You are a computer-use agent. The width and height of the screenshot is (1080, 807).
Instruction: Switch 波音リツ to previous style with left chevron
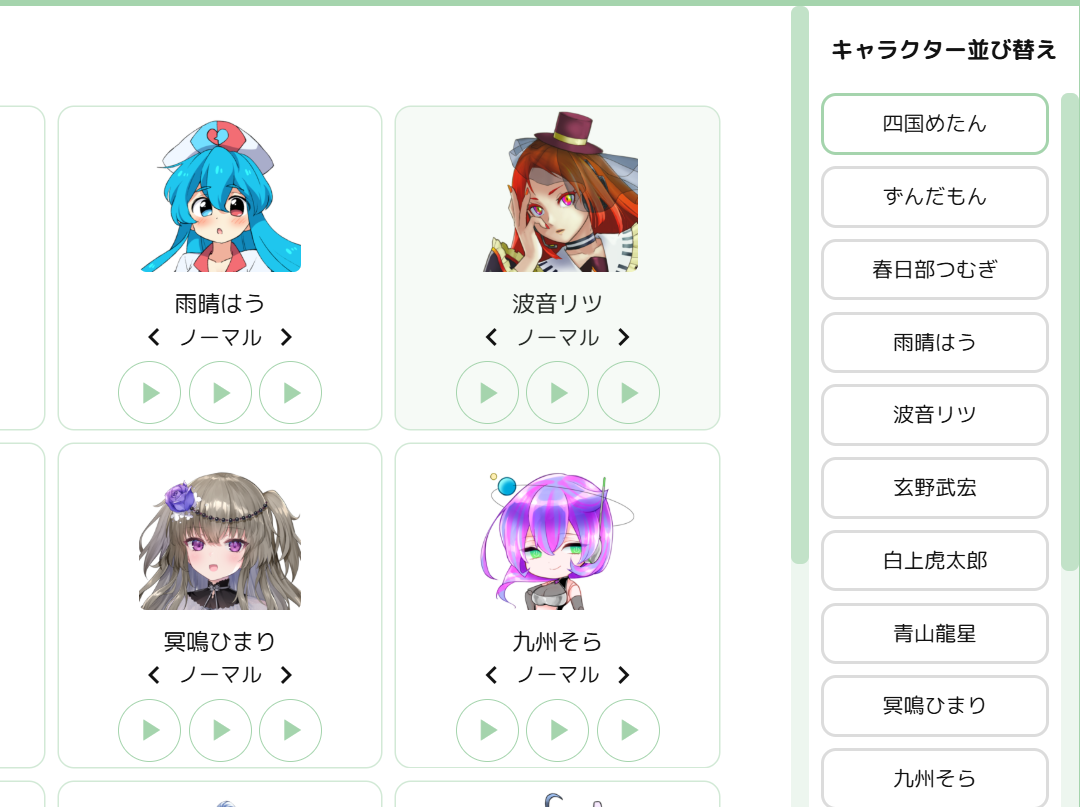coord(491,337)
